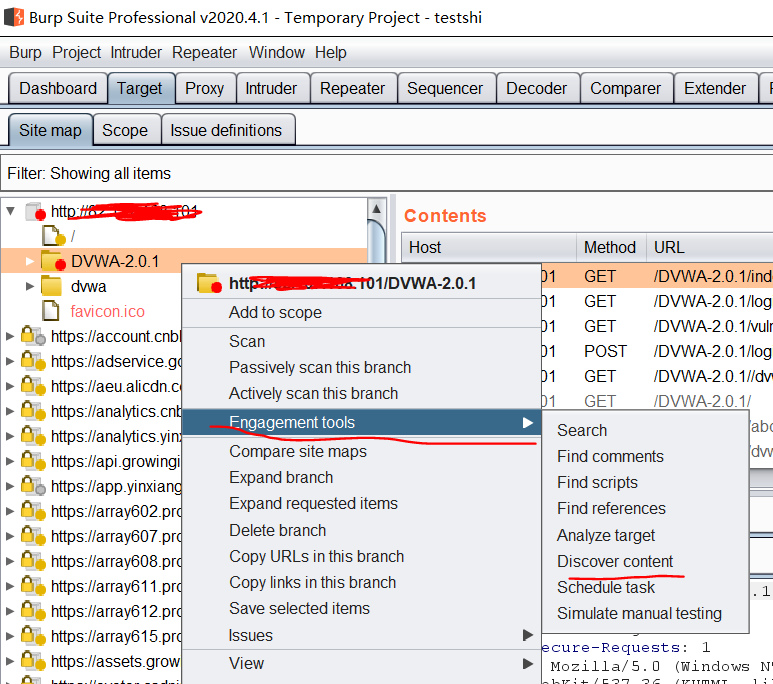Open the Issue definitions sub-tab
This screenshot has width=773, height=684.
(226, 130)
